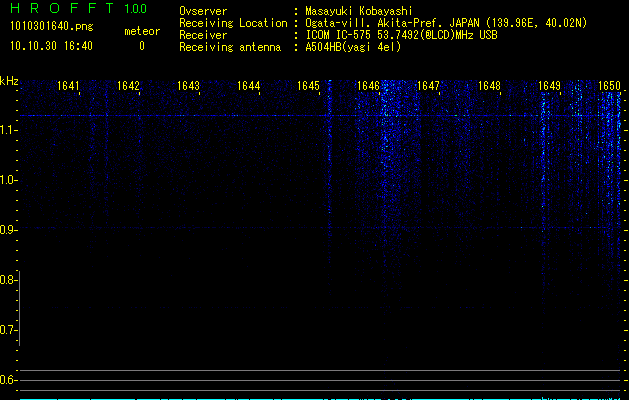
Task: Click the 0.8 frequency axis label
Action: coord(7,280)
